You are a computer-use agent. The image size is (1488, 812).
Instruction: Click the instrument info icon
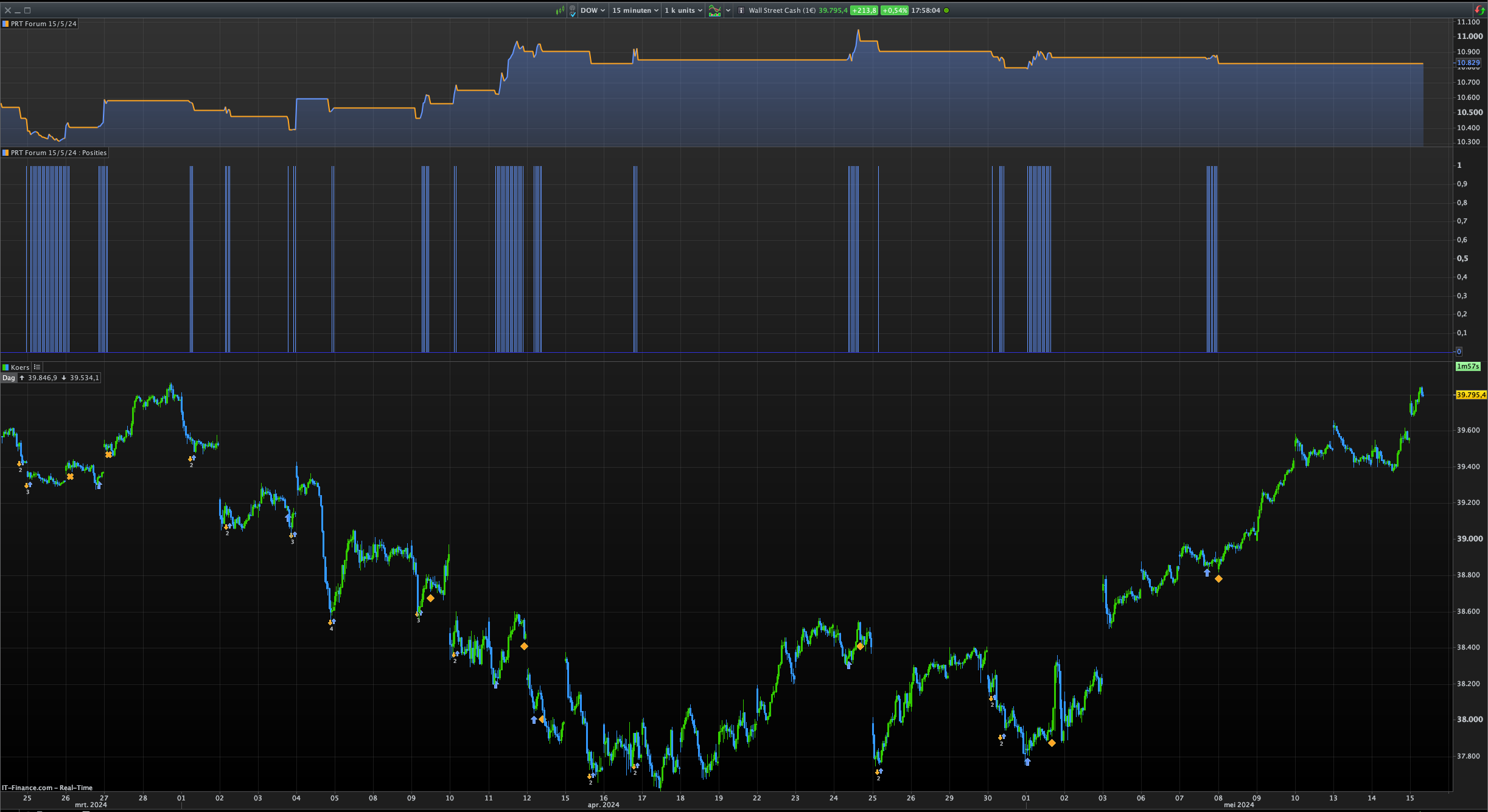pyautogui.click(x=741, y=10)
